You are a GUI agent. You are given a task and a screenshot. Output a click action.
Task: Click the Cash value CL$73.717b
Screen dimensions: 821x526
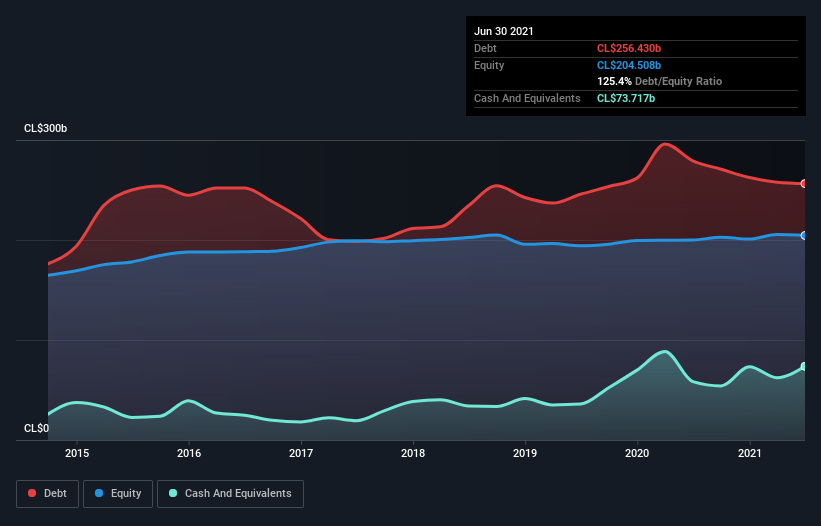(x=626, y=98)
